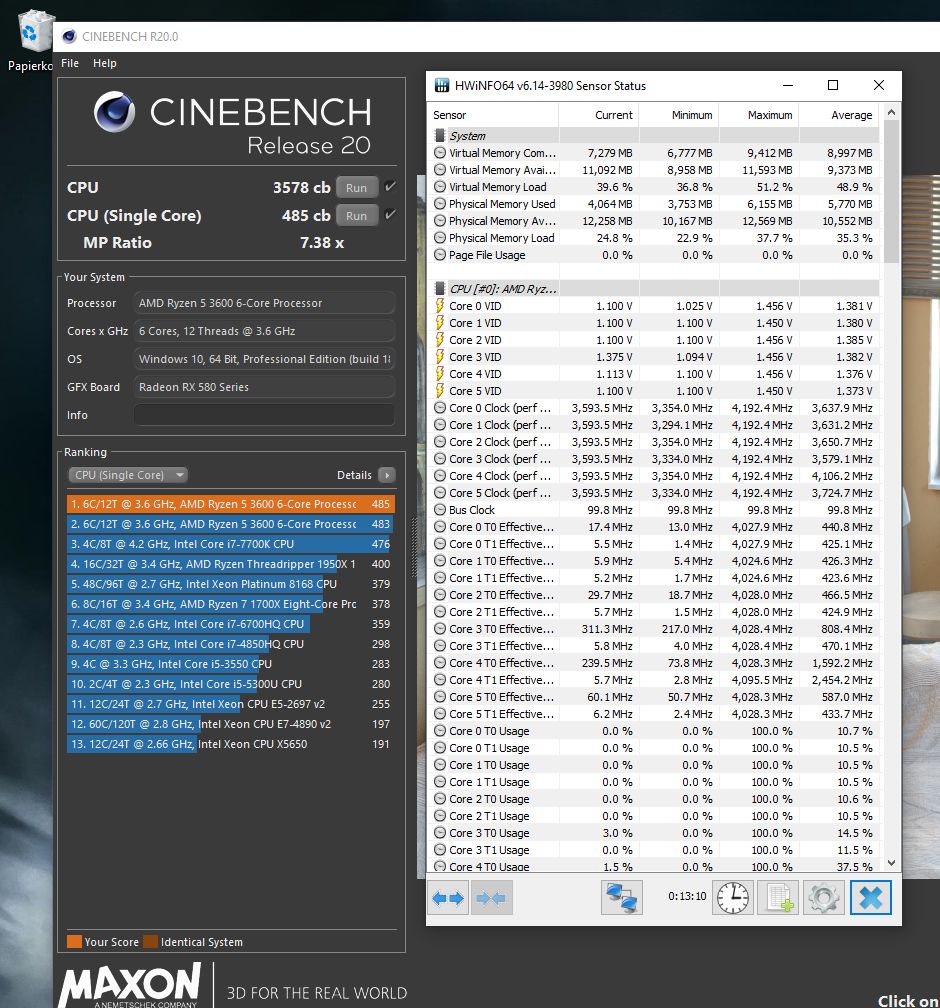Viewport: 940px width, 1008px height.
Task: Click circle icon beside Page File Usage
Action: [440, 255]
